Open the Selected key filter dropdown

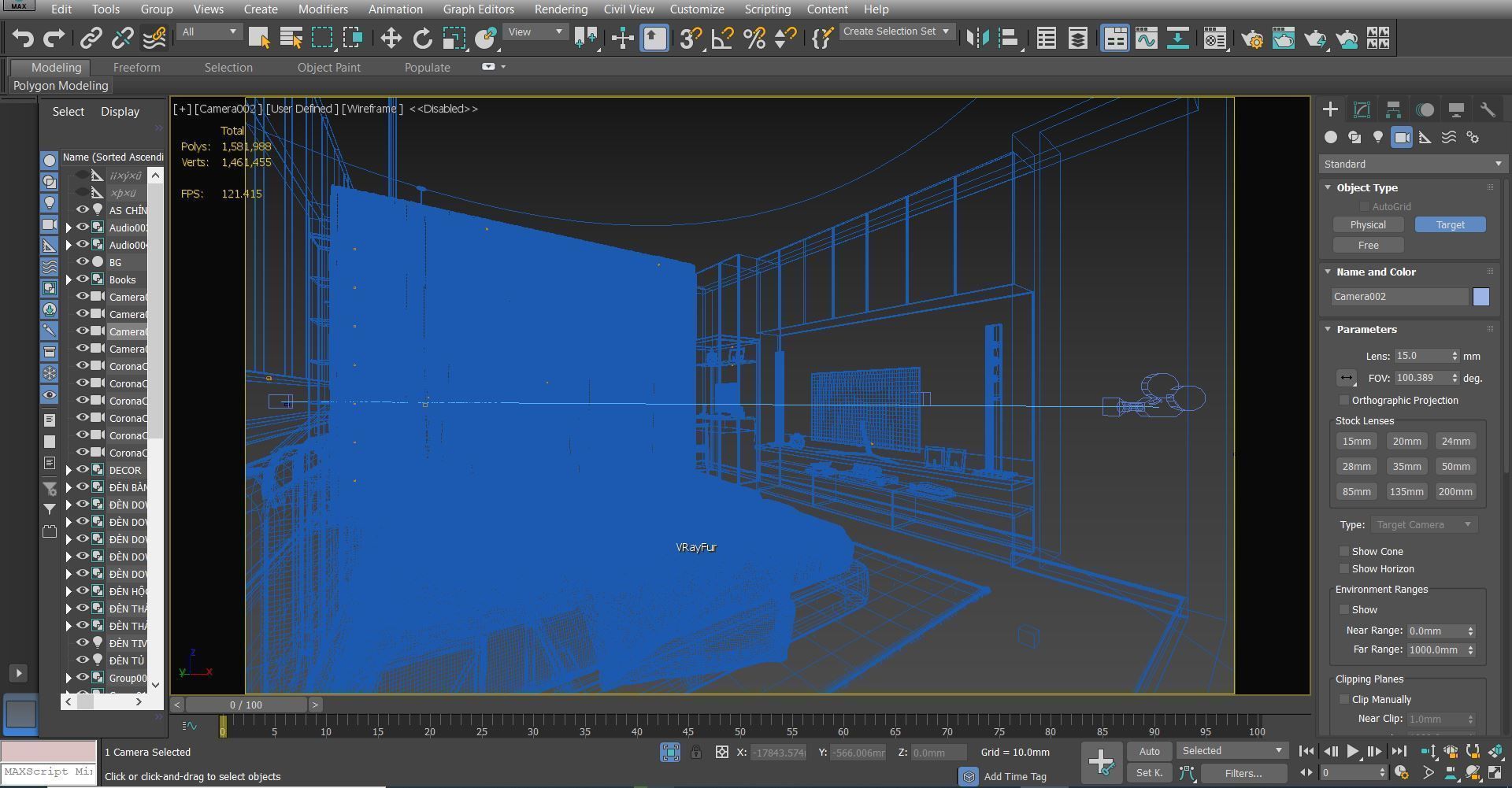1232,751
